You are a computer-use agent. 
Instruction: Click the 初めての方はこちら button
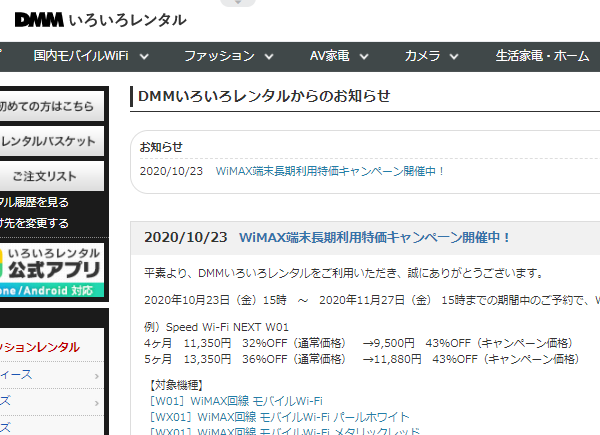coord(51,106)
